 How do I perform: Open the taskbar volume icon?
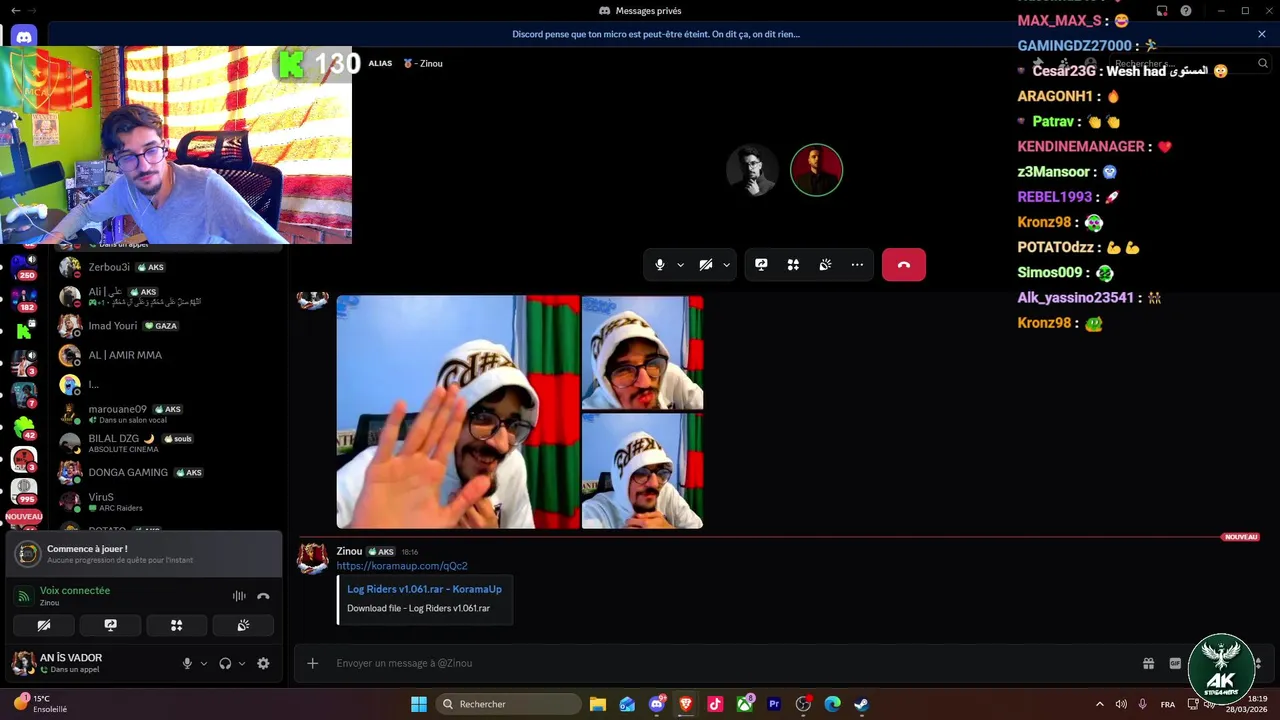(x=1121, y=704)
